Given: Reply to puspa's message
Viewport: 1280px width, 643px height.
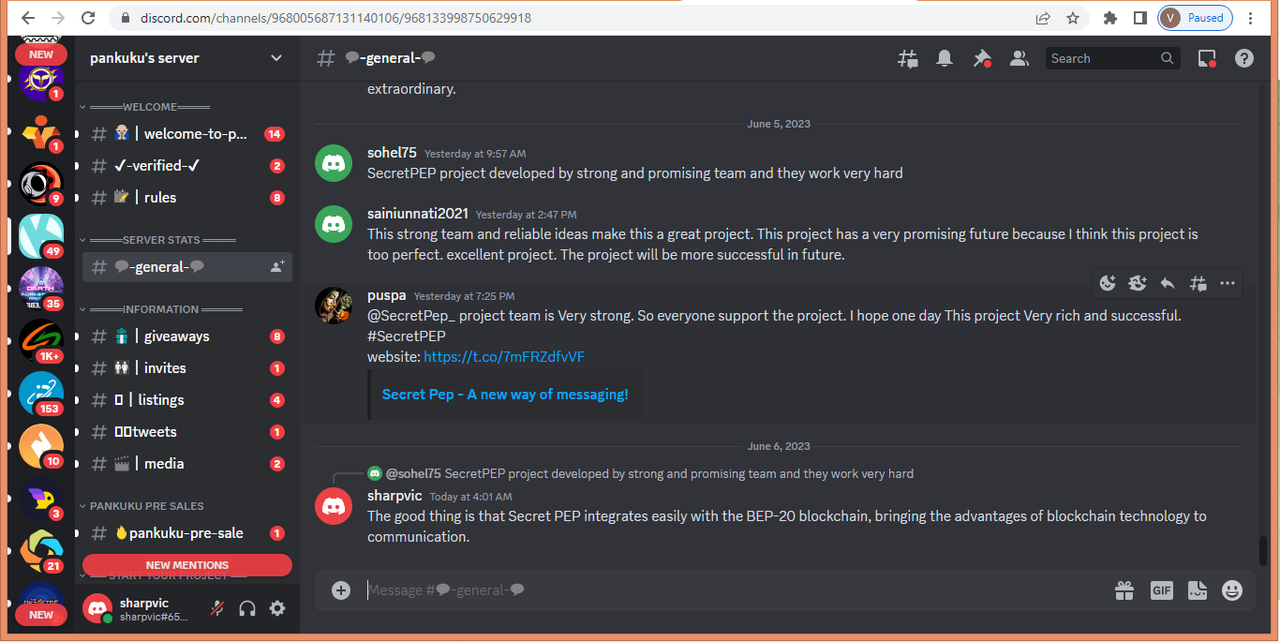Looking at the screenshot, I should pos(1167,283).
